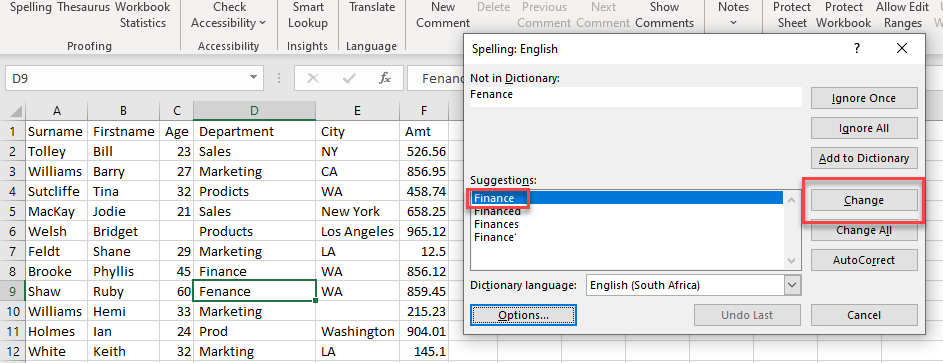This screenshot has height=363, width=943.
Task: Click the Translate command
Action: (x=372, y=8)
